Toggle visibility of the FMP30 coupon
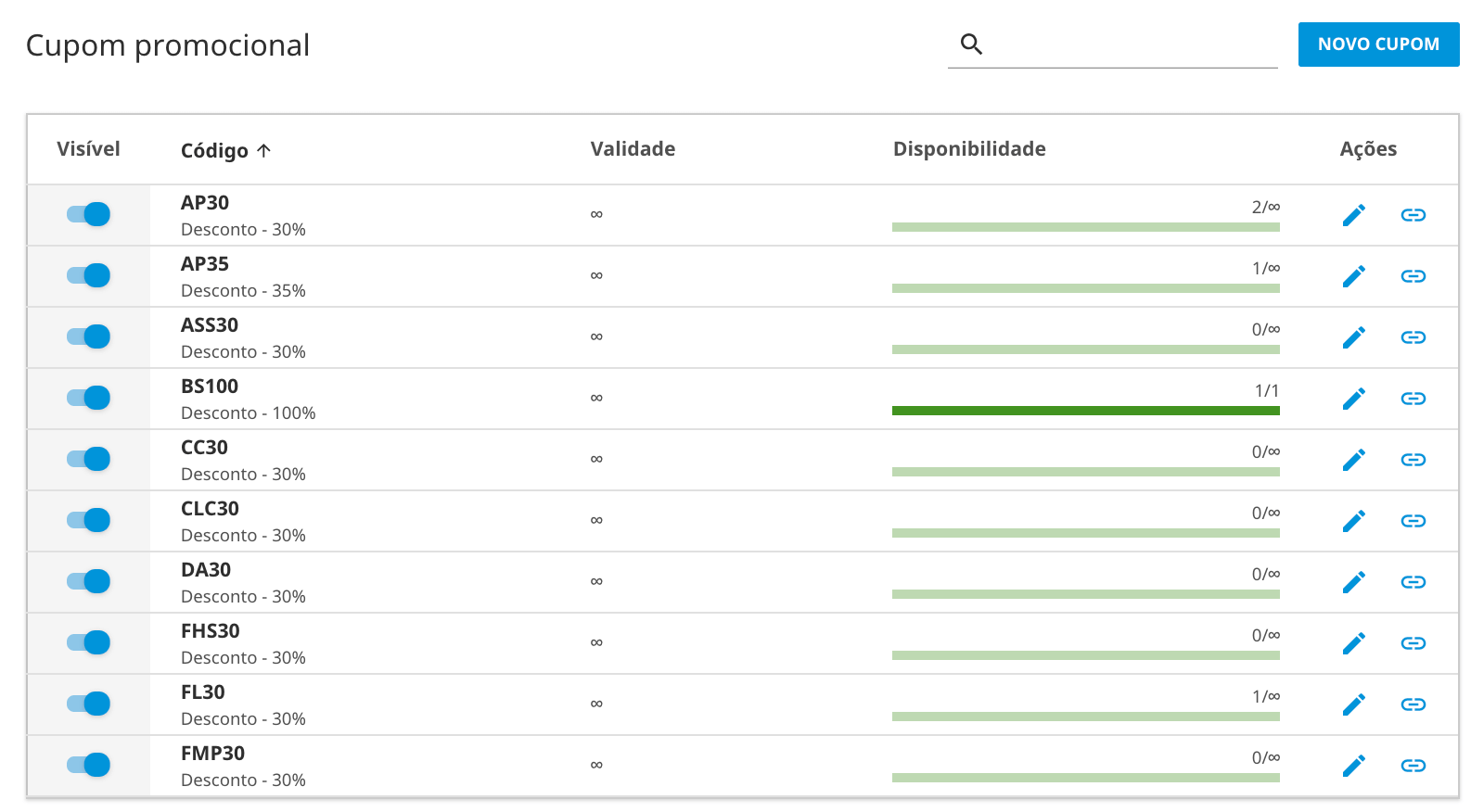Screen dimensions: 1471x812 [x=88, y=765]
